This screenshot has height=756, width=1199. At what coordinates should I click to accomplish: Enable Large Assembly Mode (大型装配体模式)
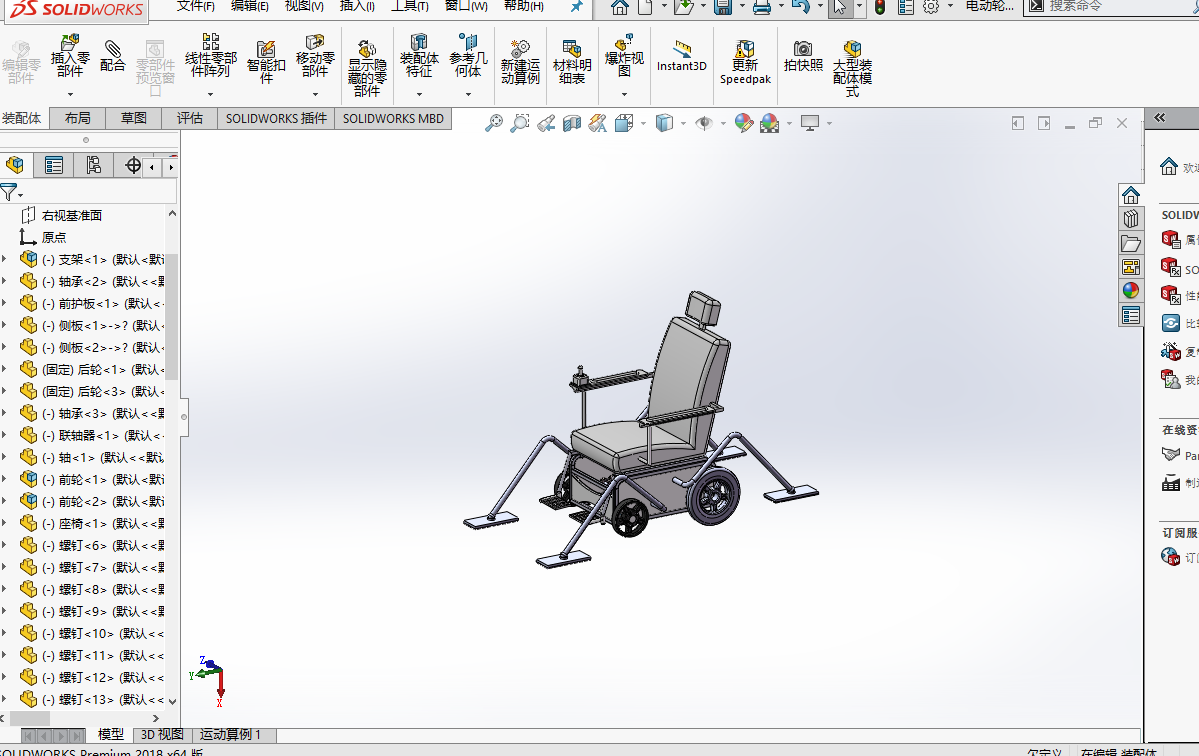[x=853, y=69]
